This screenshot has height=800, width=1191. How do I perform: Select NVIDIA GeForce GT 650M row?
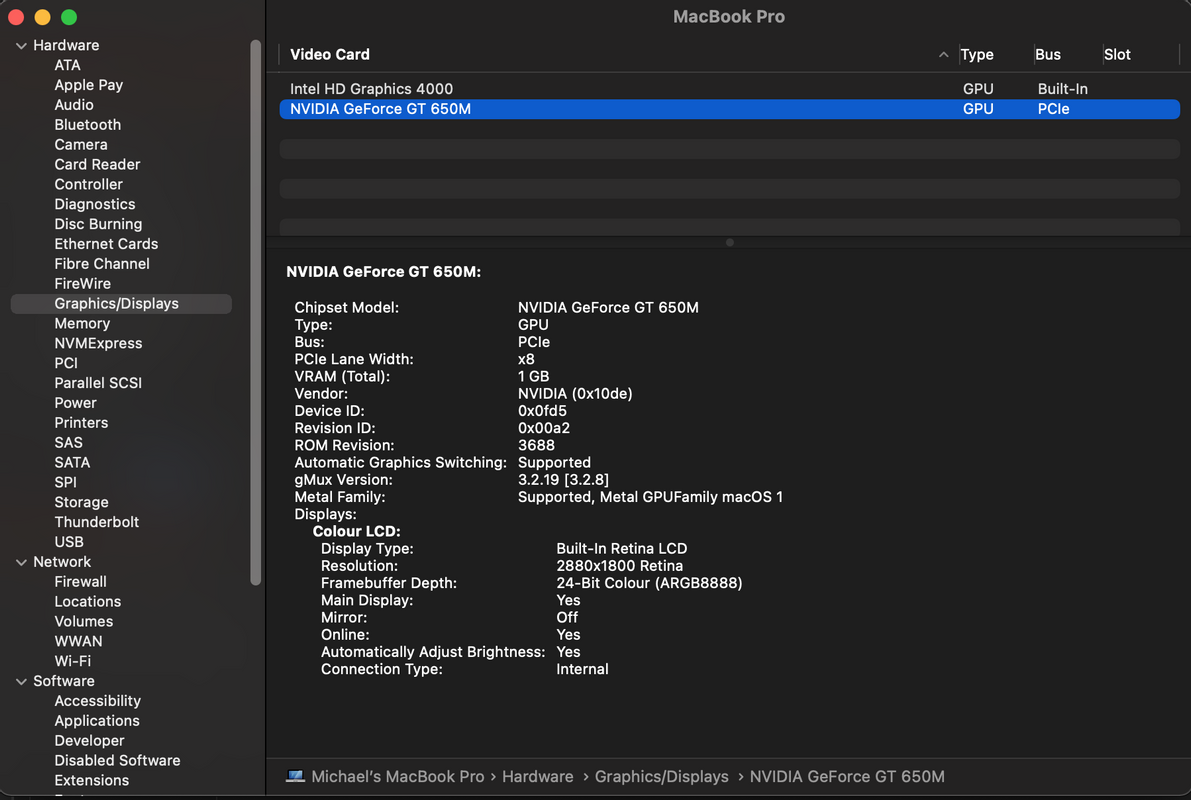[x=729, y=109]
